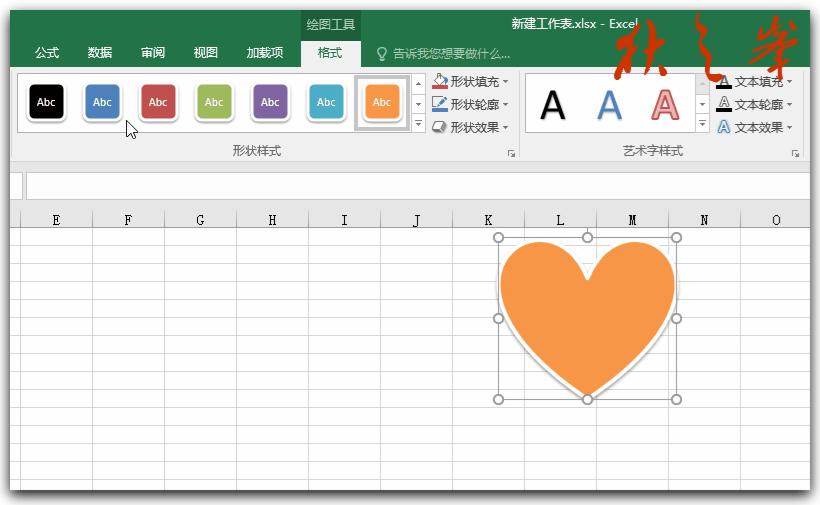This screenshot has width=820, height=505.
Task: Select column E header
Action: 56,220
